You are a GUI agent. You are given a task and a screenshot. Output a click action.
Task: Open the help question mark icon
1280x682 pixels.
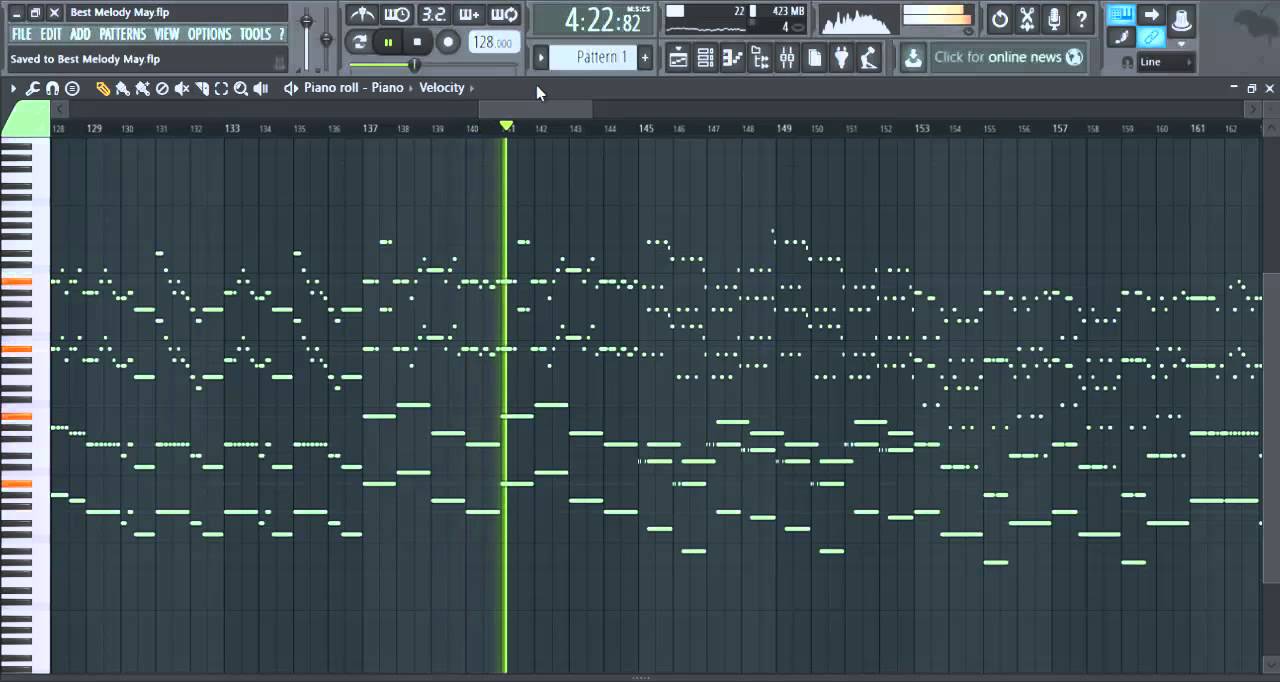click(1081, 18)
